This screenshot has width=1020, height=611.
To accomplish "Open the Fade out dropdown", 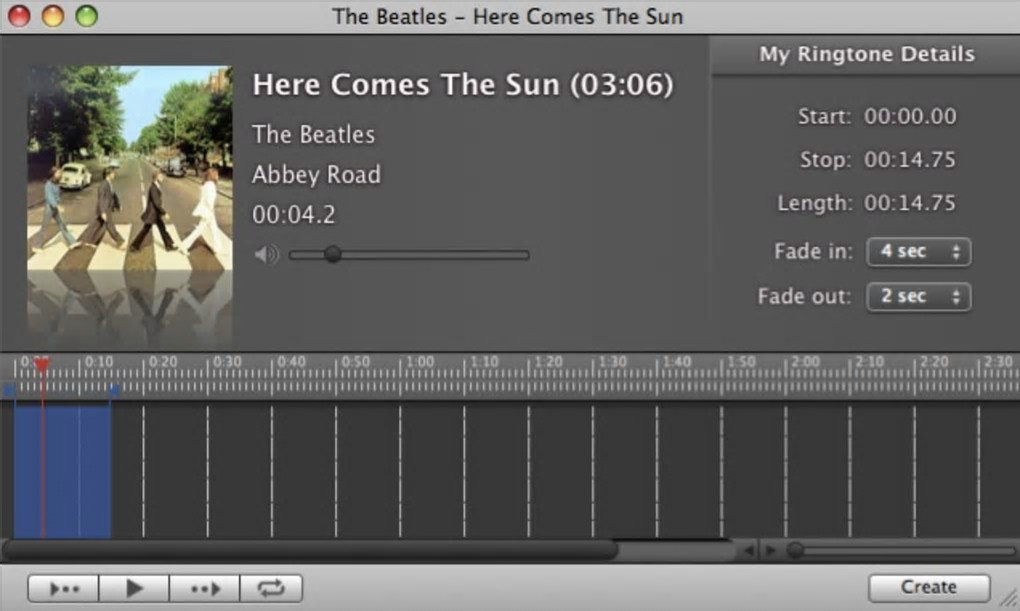I will [x=918, y=296].
